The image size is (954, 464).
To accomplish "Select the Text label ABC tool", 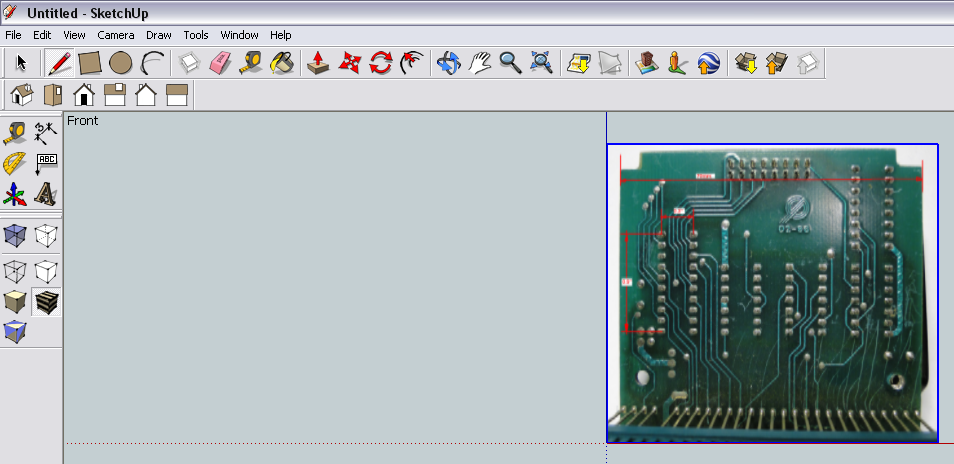I will [46, 164].
